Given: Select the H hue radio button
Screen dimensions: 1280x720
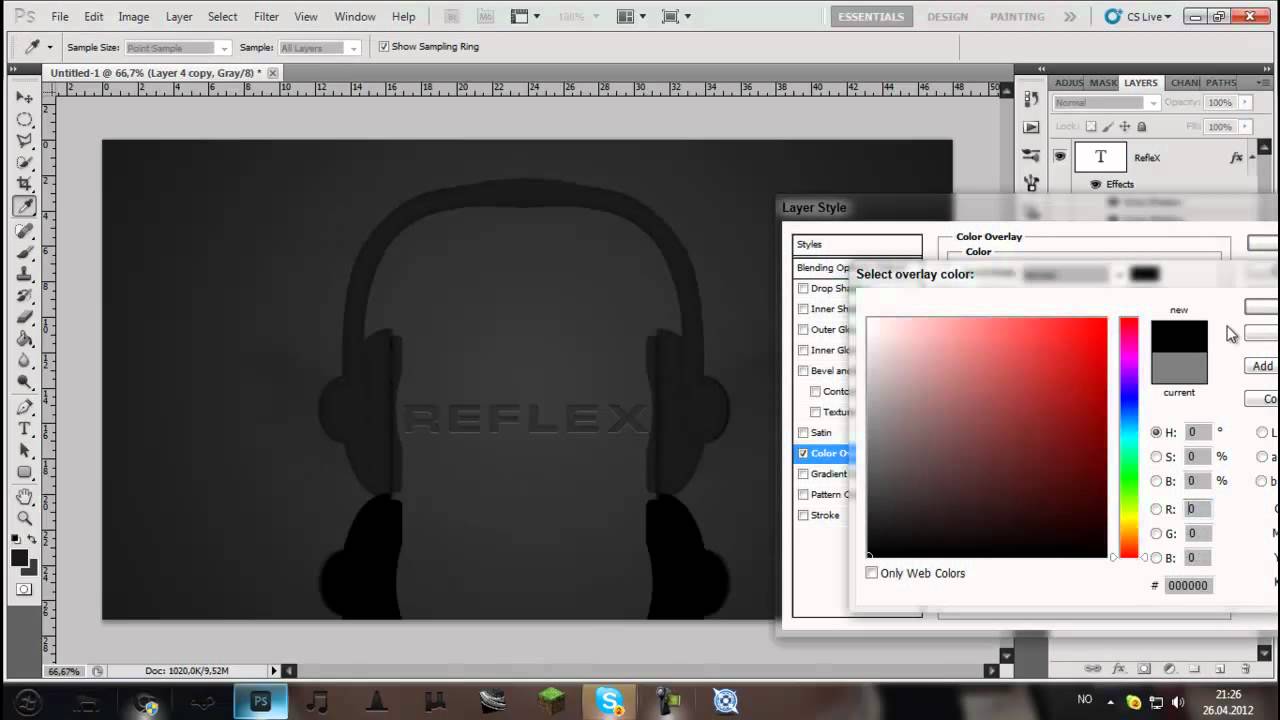Looking at the screenshot, I should pos(1157,433).
